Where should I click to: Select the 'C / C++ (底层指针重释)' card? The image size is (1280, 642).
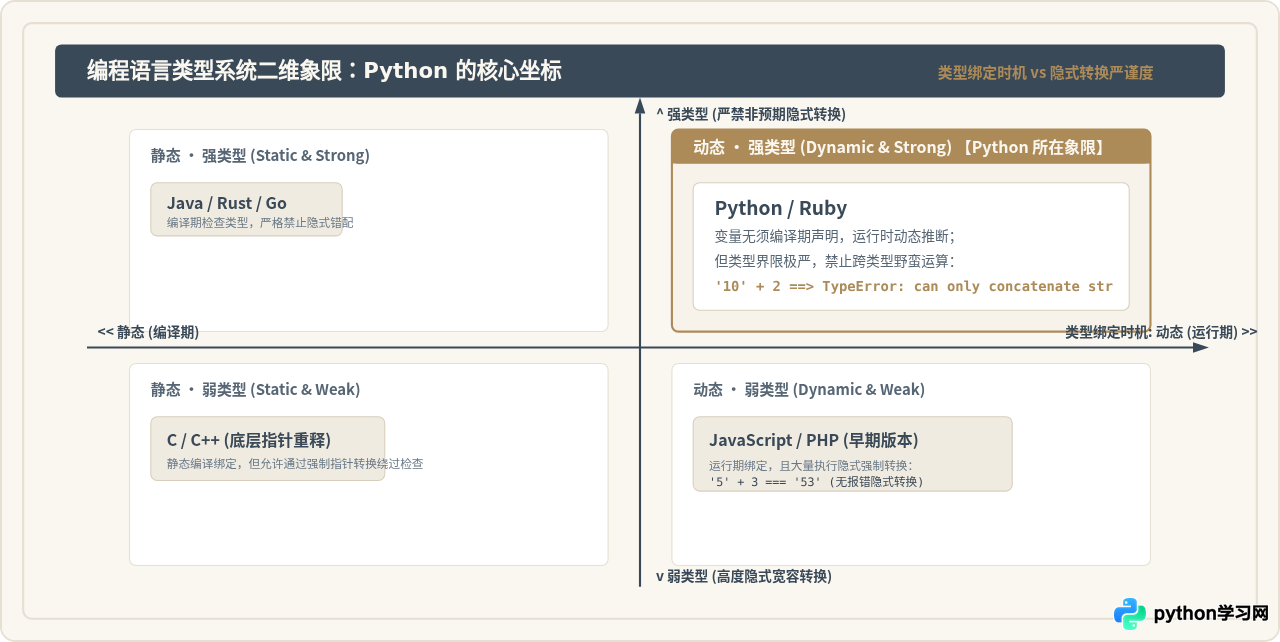267,448
